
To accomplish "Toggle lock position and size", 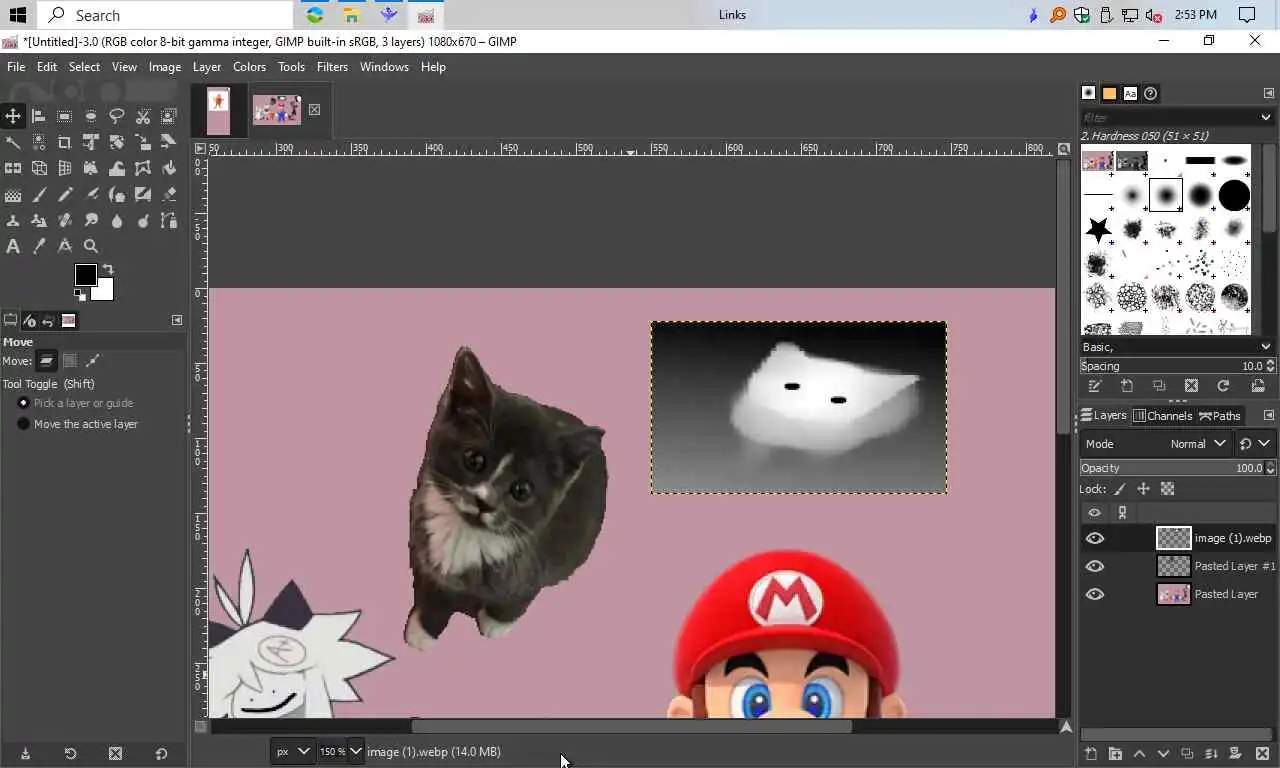I will (x=1143, y=489).
